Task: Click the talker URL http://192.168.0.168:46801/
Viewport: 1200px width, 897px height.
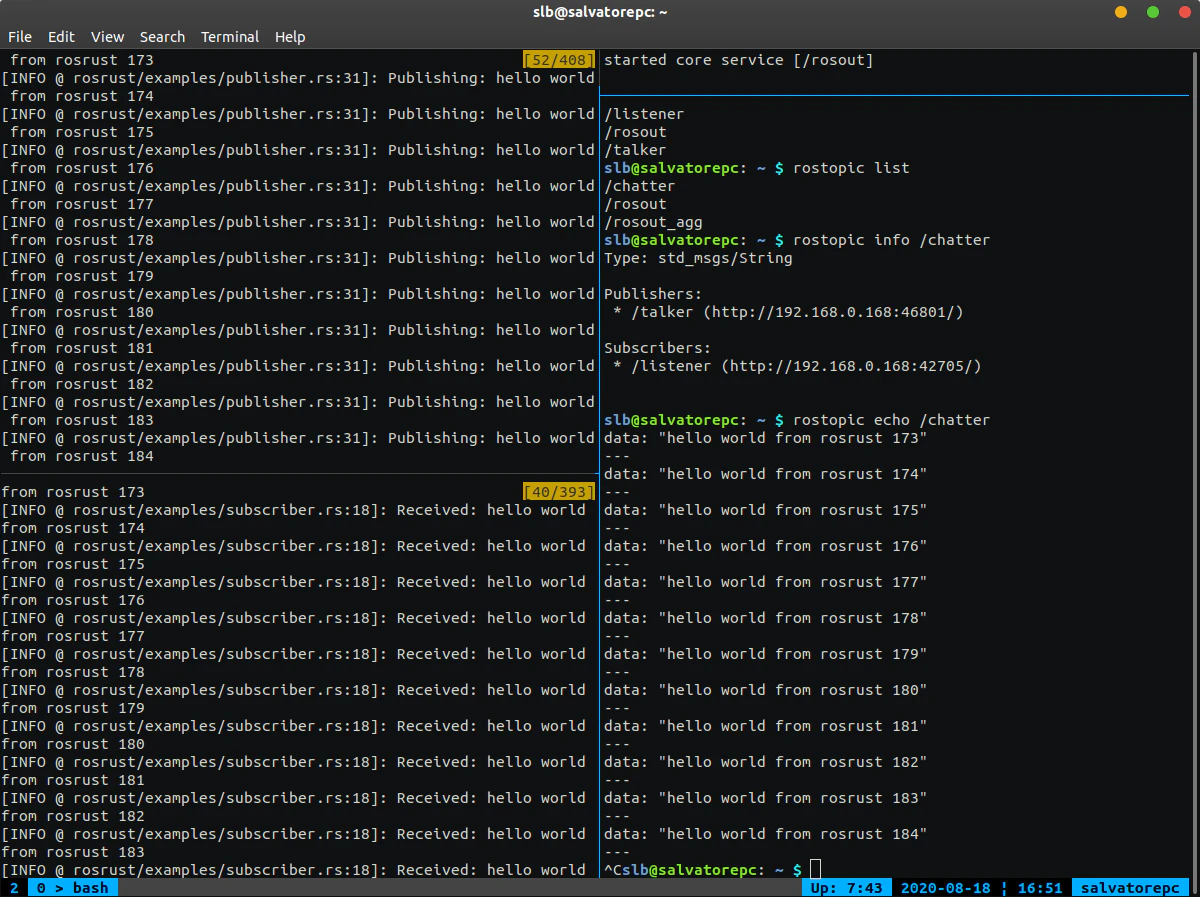Action: point(833,312)
